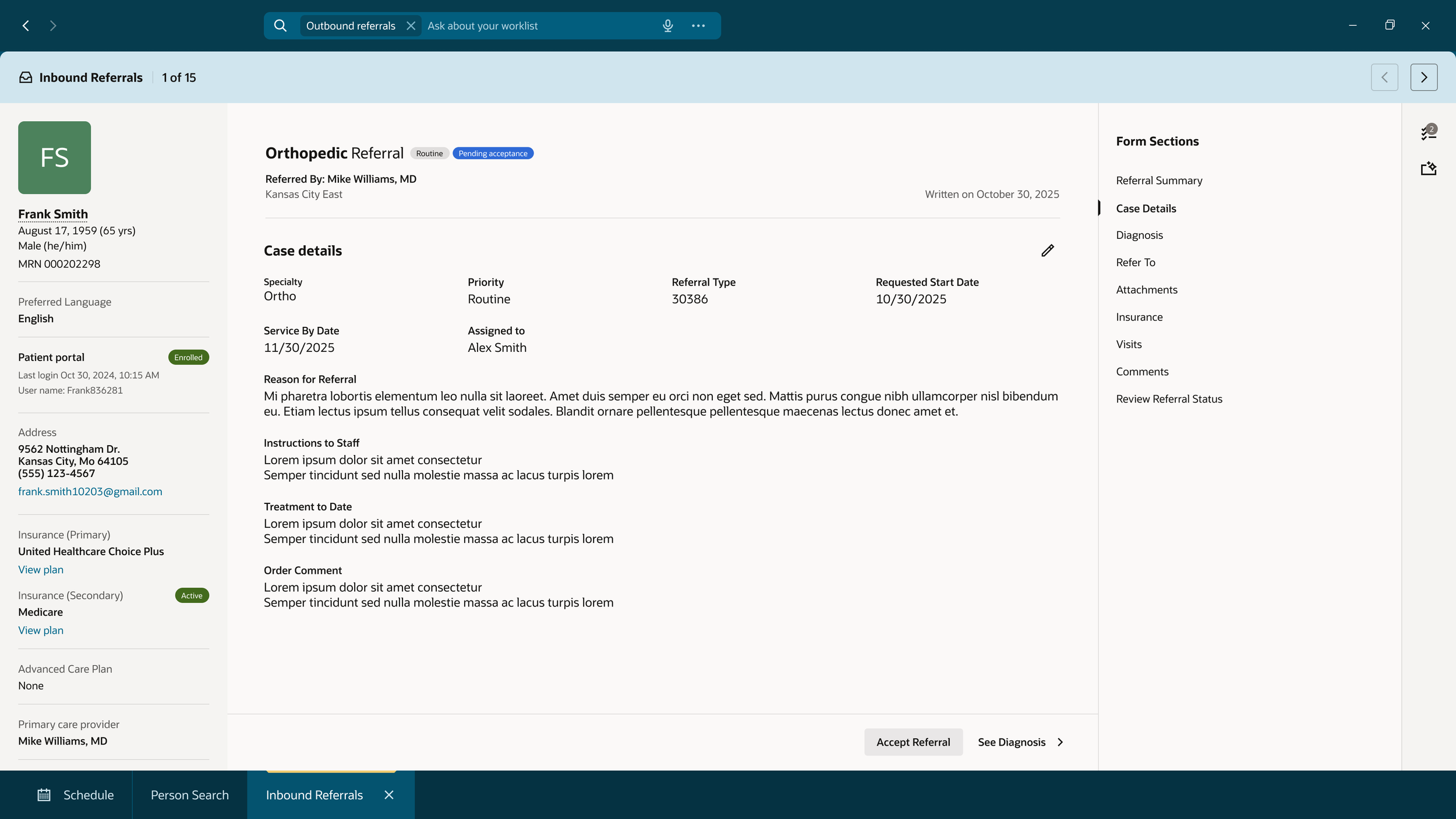
Task: Click the Inbound Referrals inbox icon
Action: (26, 77)
